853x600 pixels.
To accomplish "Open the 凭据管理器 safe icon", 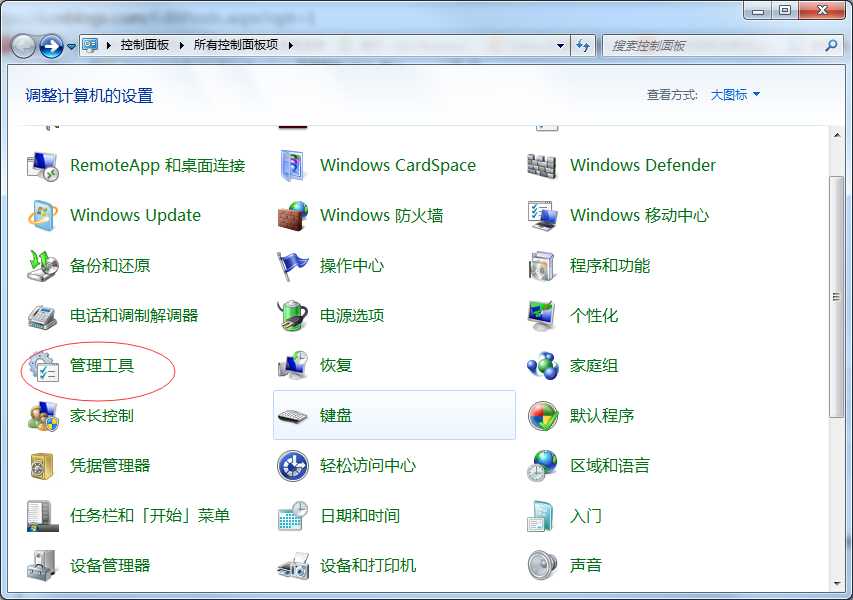I will (42, 466).
